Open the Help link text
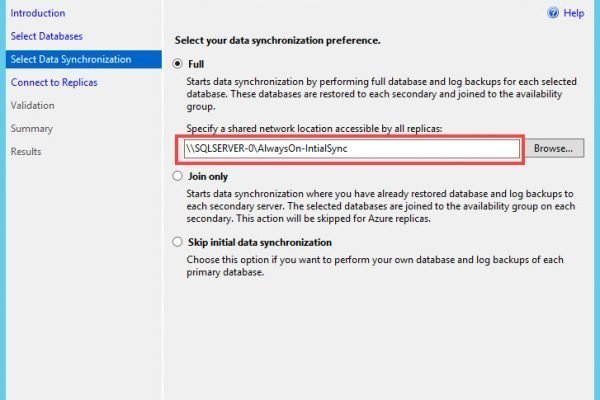 click(x=573, y=14)
